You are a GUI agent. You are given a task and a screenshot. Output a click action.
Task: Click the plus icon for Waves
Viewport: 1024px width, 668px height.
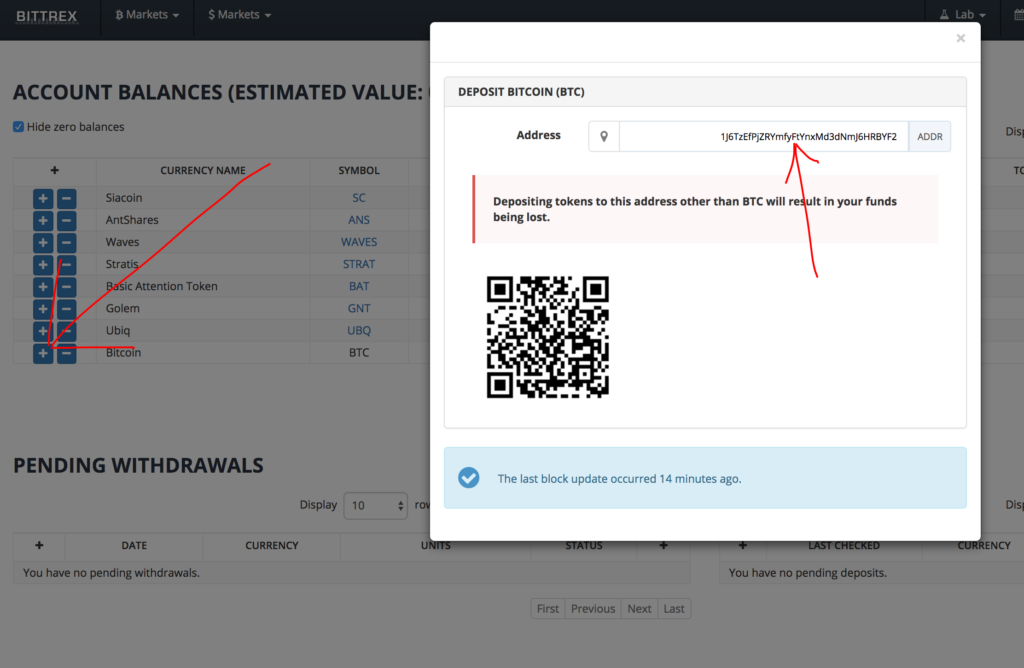[43, 243]
